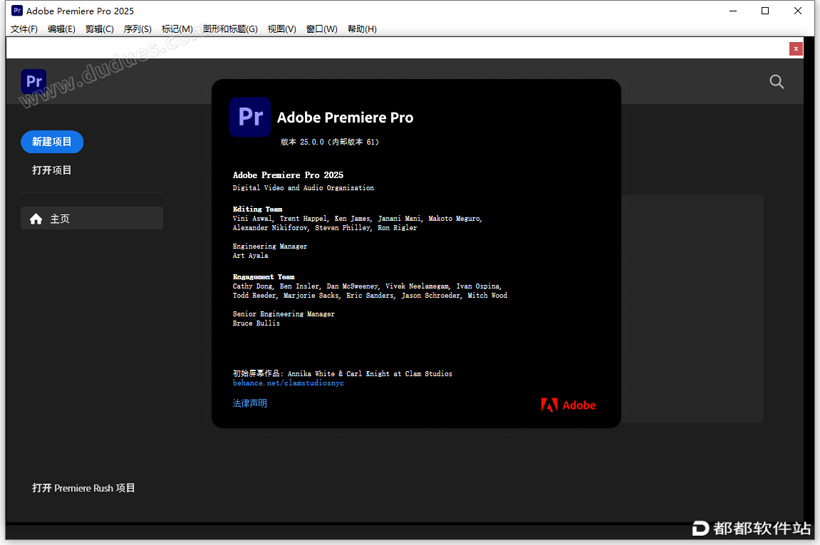Open the 帮助(H) menu
This screenshot has height=545, width=820.
(362, 29)
